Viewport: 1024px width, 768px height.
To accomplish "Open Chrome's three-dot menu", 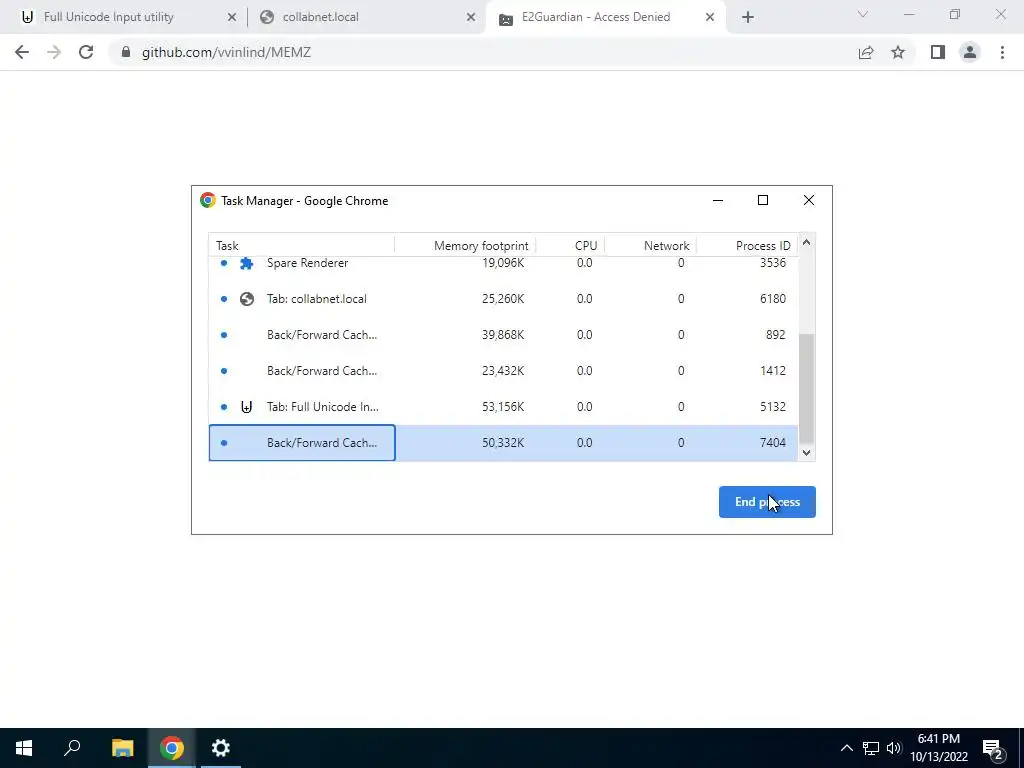I will coord(1002,52).
